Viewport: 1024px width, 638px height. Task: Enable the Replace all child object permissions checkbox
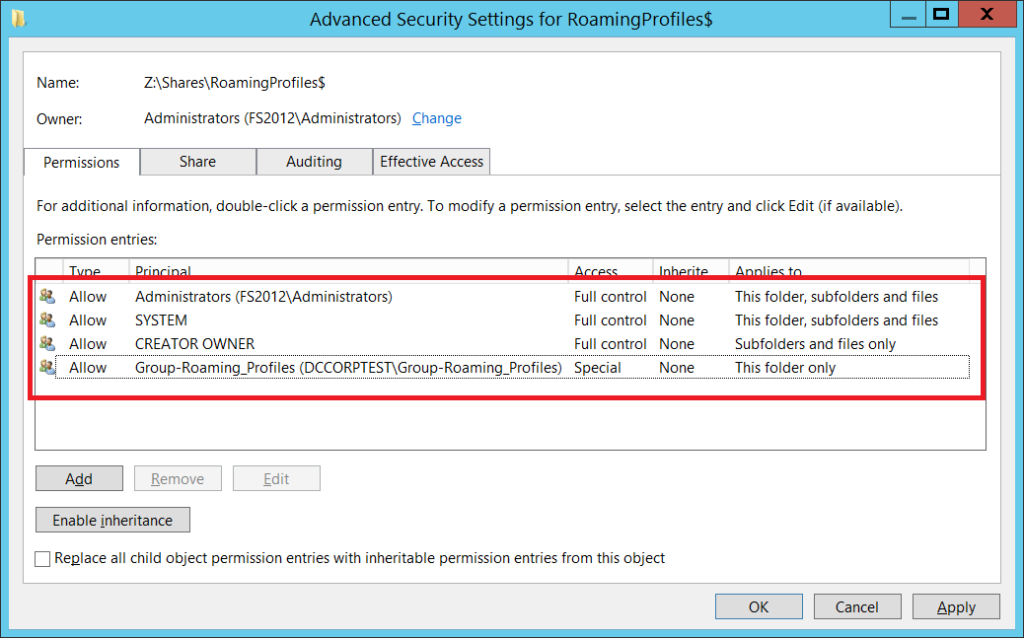pyautogui.click(x=42, y=558)
